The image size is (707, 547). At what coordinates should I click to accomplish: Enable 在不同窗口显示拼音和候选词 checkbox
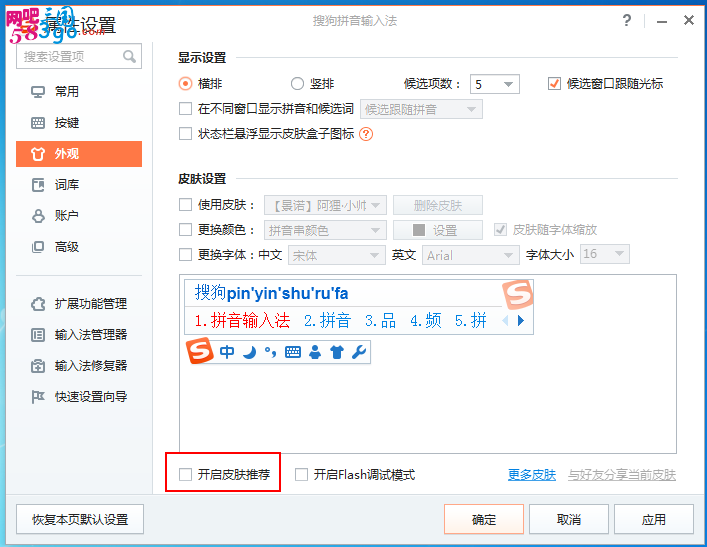pyautogui.click(x=185, y=109)
